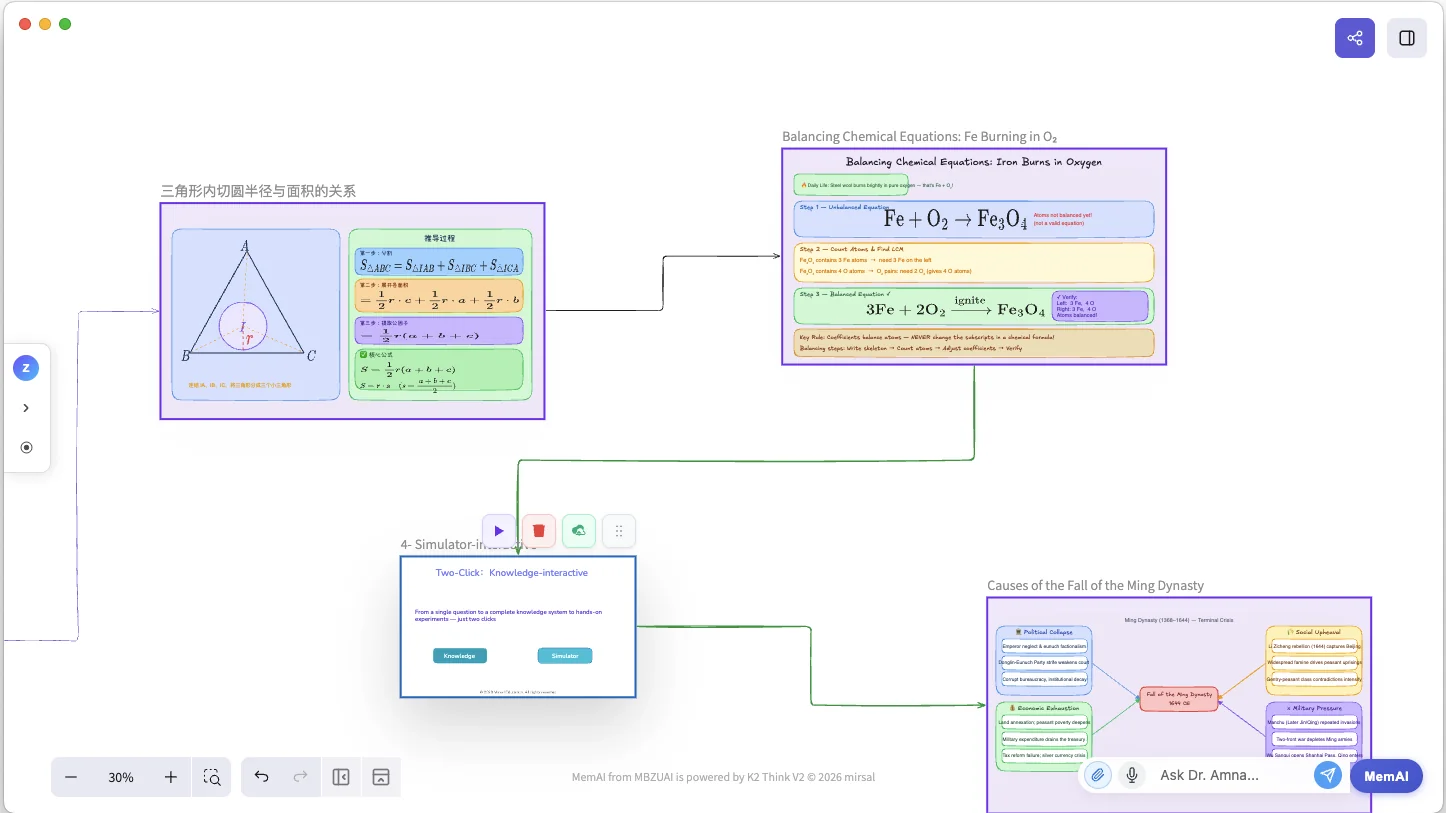Click the record target icon in left panel
This screenshot has height=813, width=1446.
tap(26, 448)
